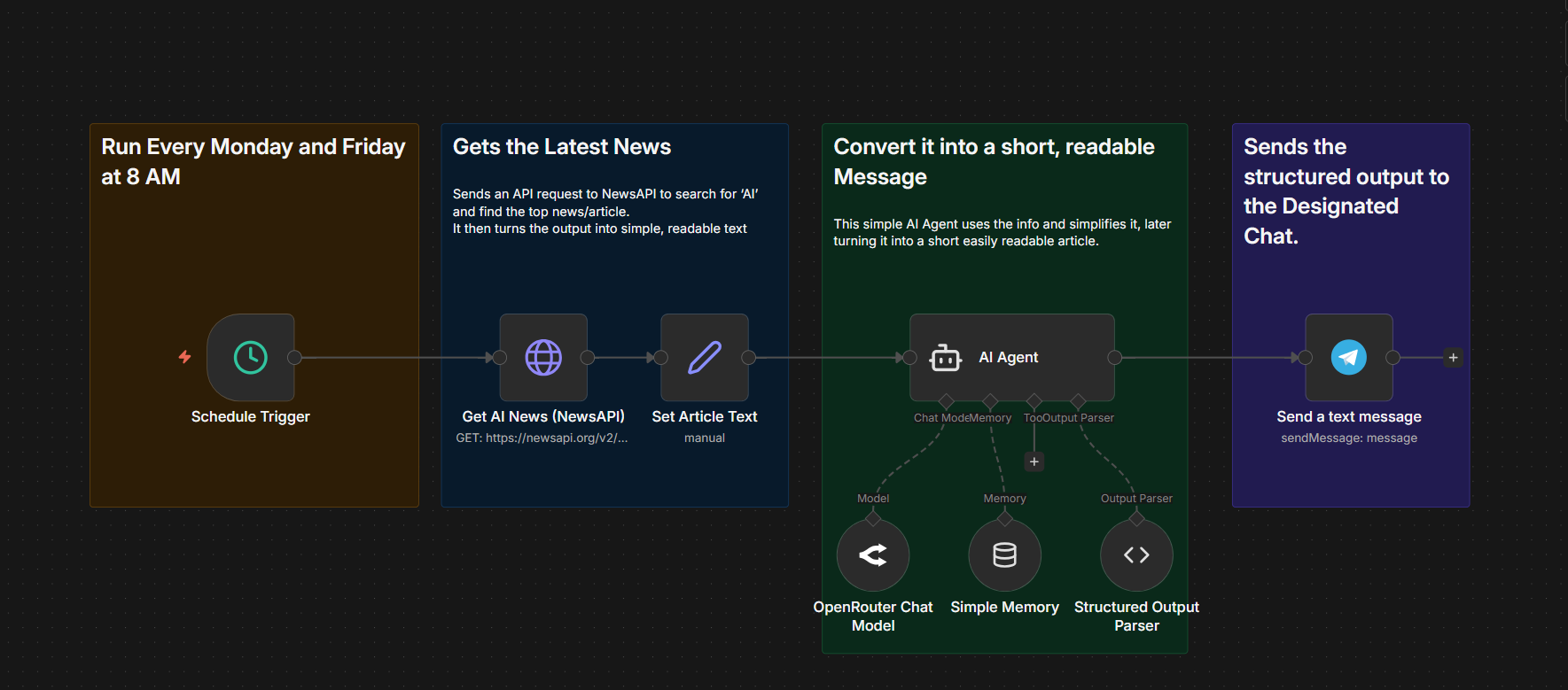This screenshot has height=690, width=1568.
Task: Click the 'Simple Memory' label
Action: click(x=1005, y=607)
